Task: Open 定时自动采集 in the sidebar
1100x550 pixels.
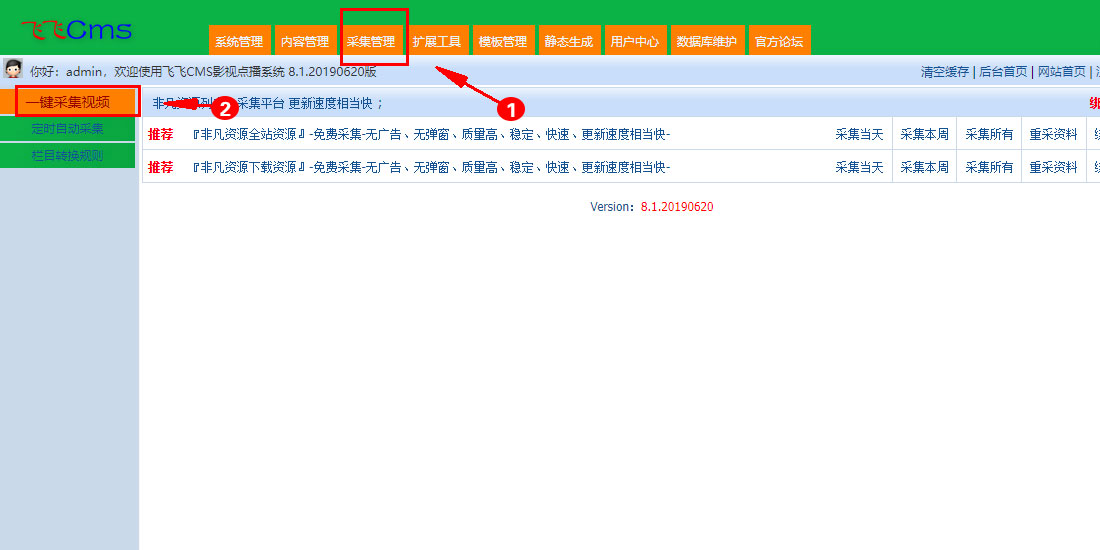Action: [x=68, y=129]
